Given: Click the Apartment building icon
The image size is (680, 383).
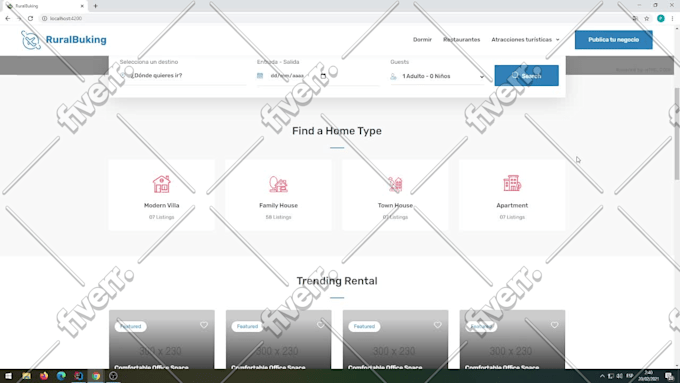Looking at the screenshot, I should pos(512,183).
